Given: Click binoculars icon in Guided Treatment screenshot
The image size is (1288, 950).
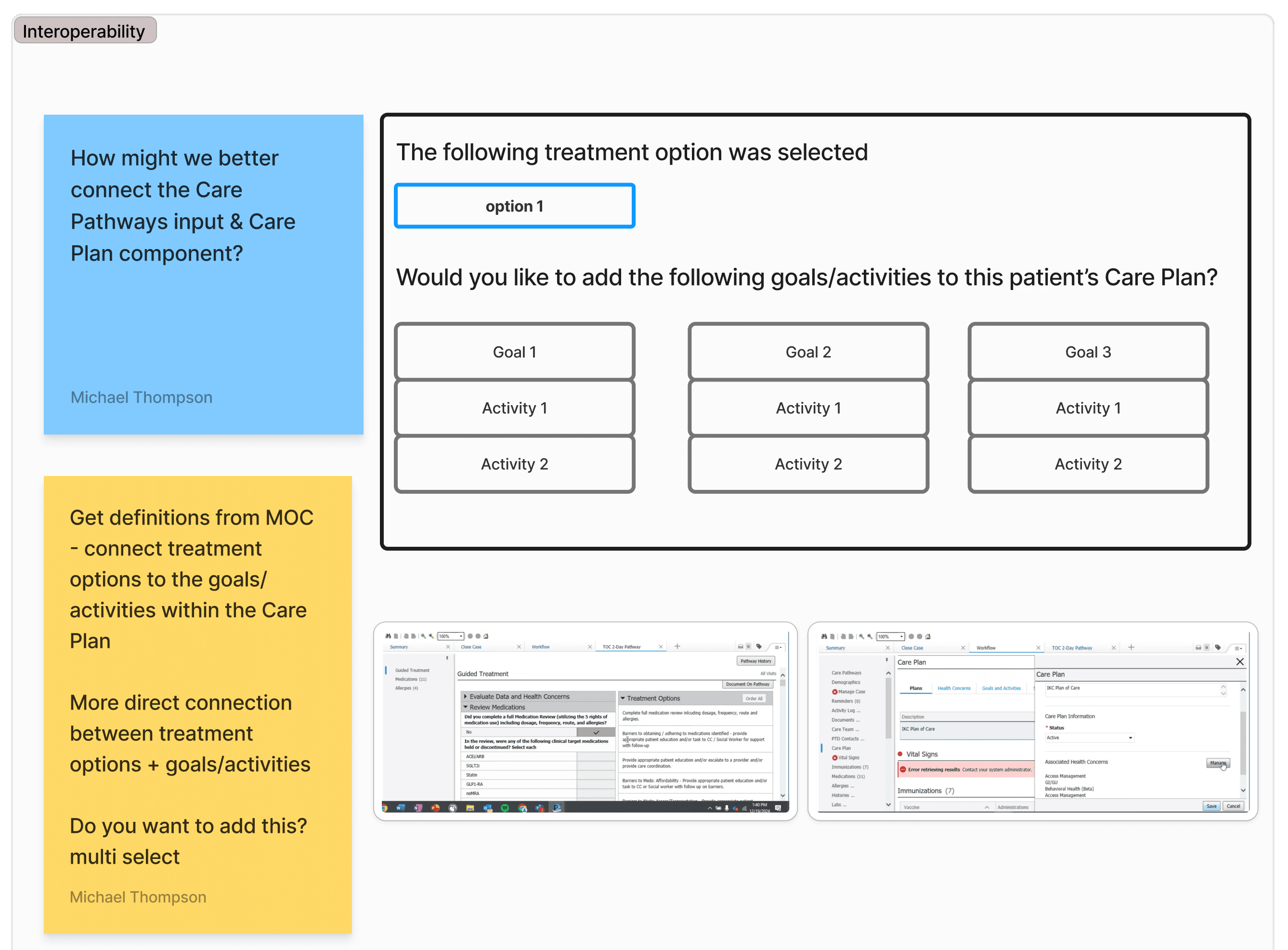Looking at the screenshot, I should pyautogui.click(x=388, y=636).
